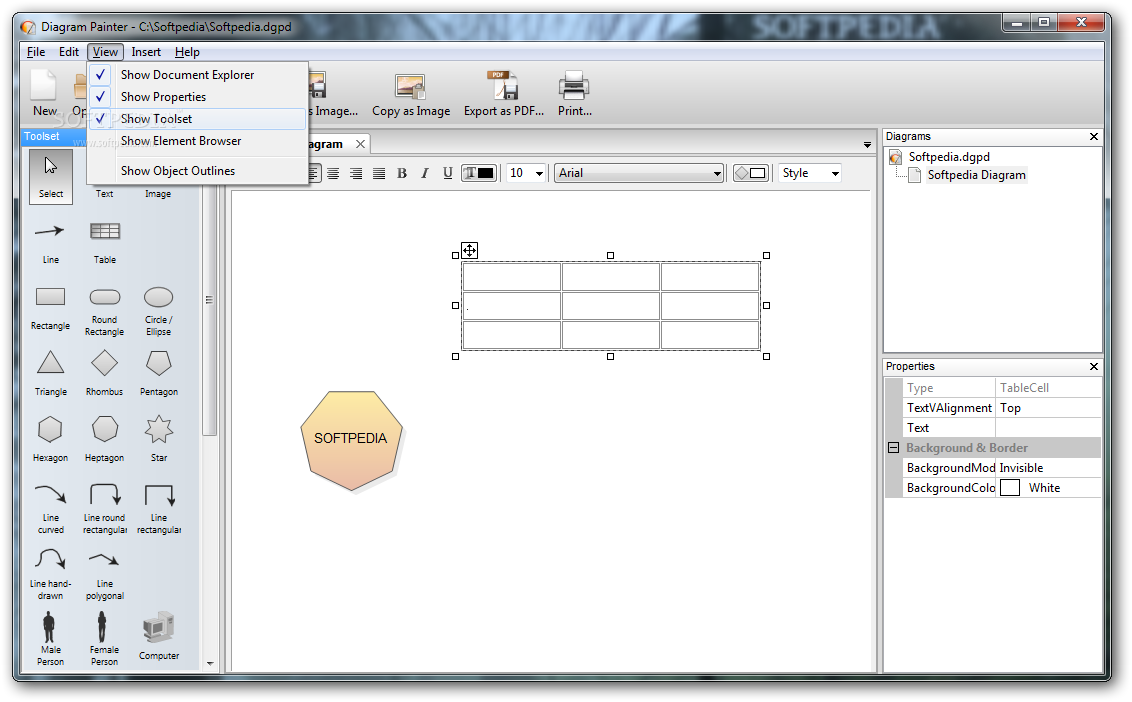Image resolution: width=1132 pixels, height=702 pixels.
Task: Pick the Line tool
Action: (51, 242)
